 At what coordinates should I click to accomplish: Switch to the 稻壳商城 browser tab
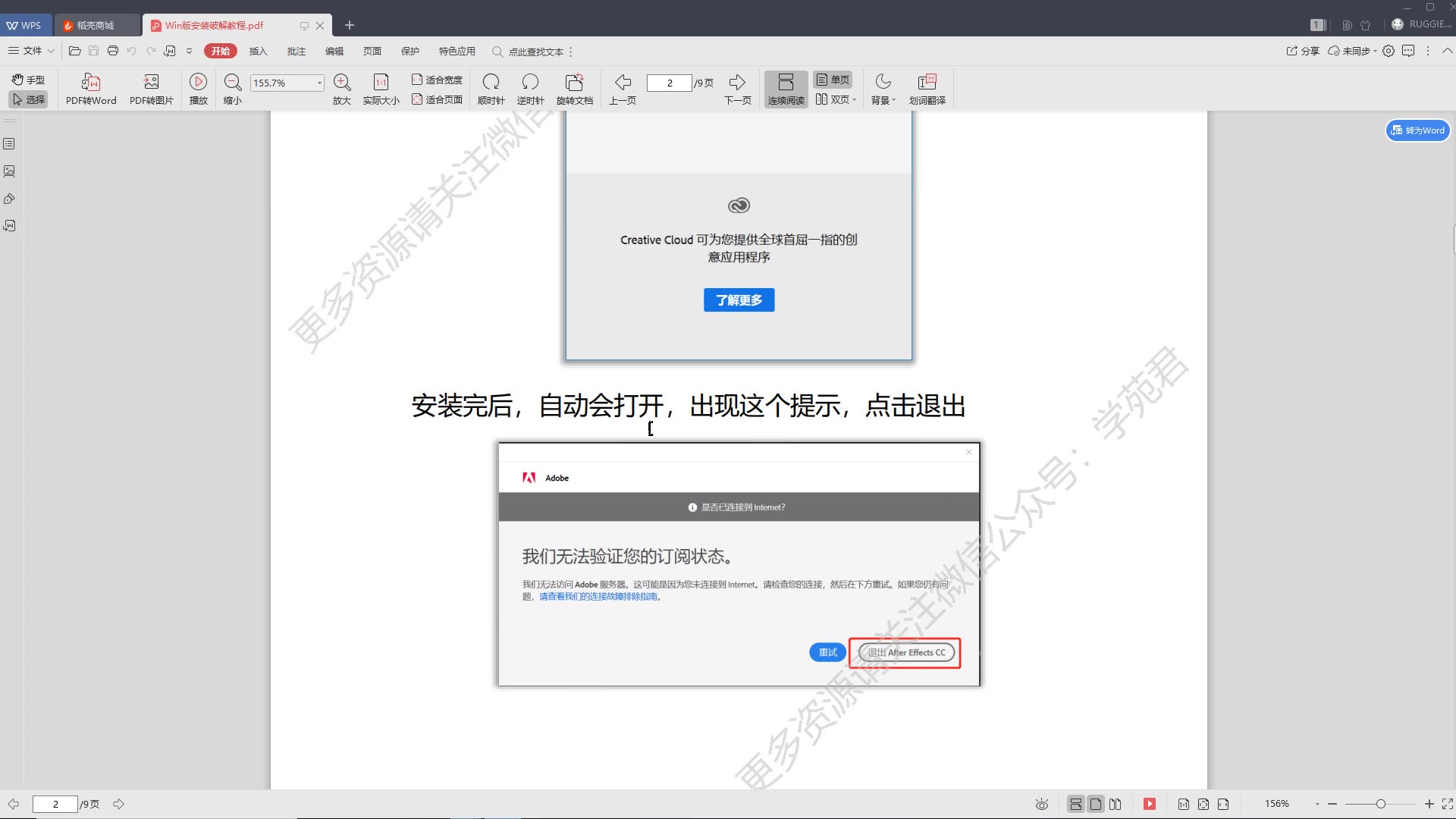point(98,25)
